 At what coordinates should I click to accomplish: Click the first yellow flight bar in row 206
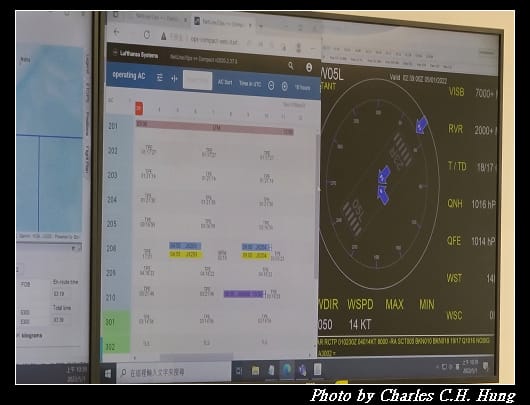[x=186, y=254]
